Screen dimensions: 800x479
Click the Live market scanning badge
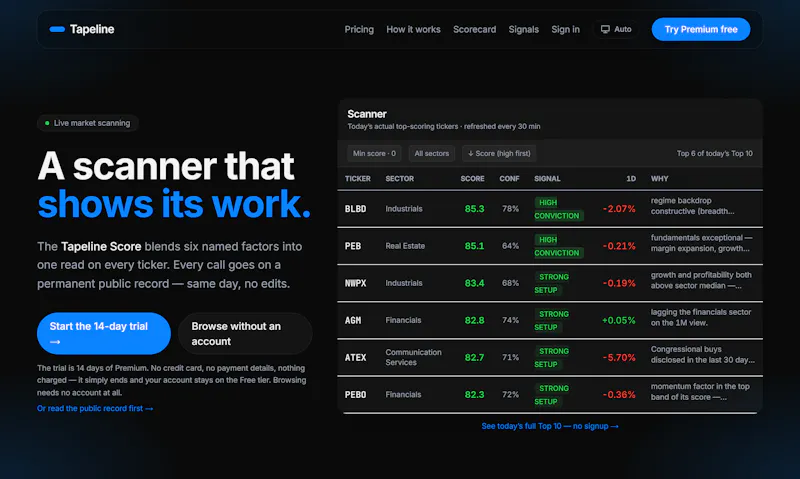[x=87, y=123]
